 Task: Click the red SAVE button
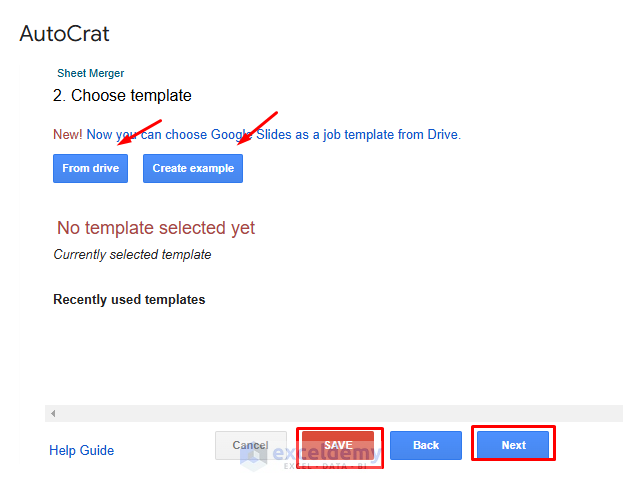tap(338, 445)
